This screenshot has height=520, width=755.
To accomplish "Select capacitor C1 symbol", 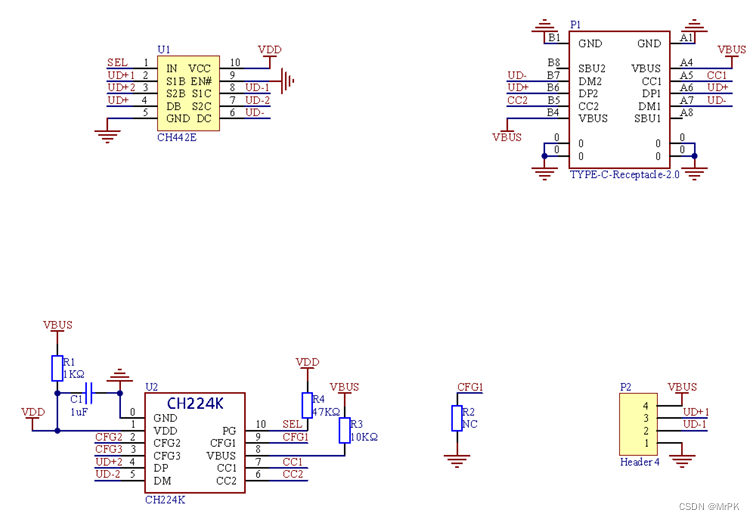I will coord(88,393).
